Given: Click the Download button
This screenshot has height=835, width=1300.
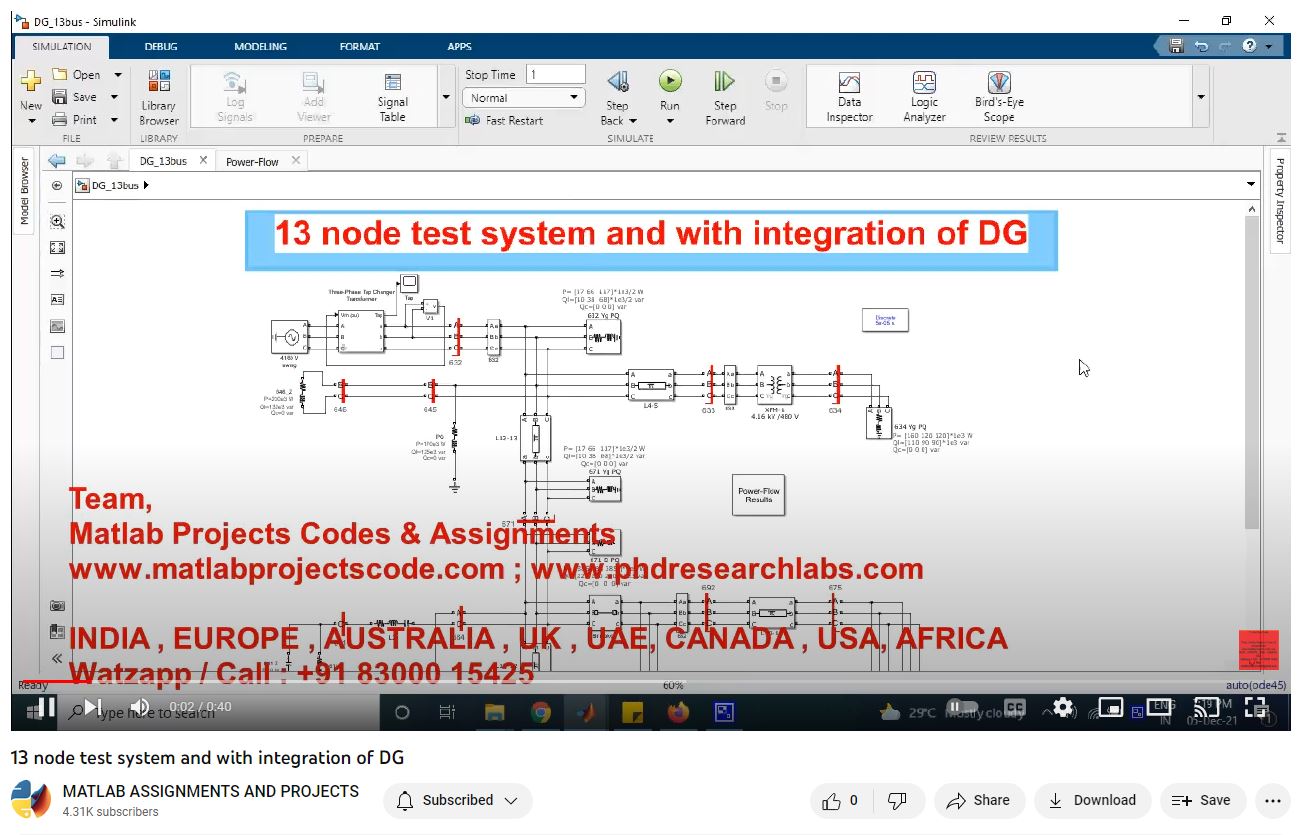Looking at the screenshot, I should coord(1091,800).
